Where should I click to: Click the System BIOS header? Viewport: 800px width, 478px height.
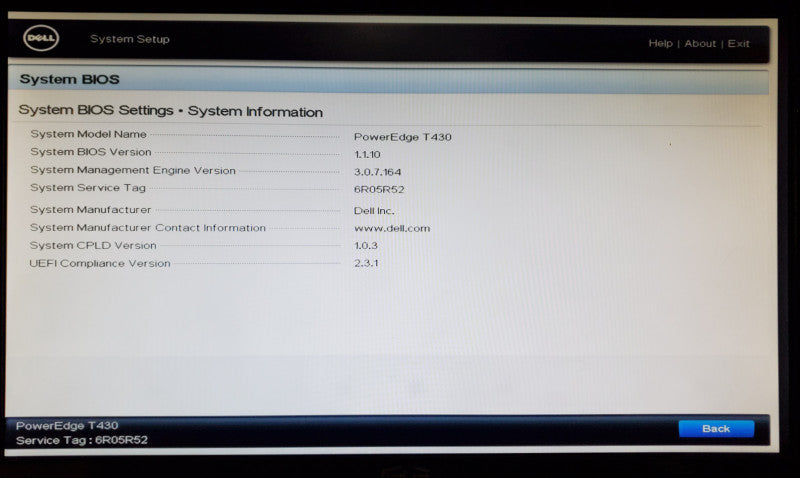[69, 79]
